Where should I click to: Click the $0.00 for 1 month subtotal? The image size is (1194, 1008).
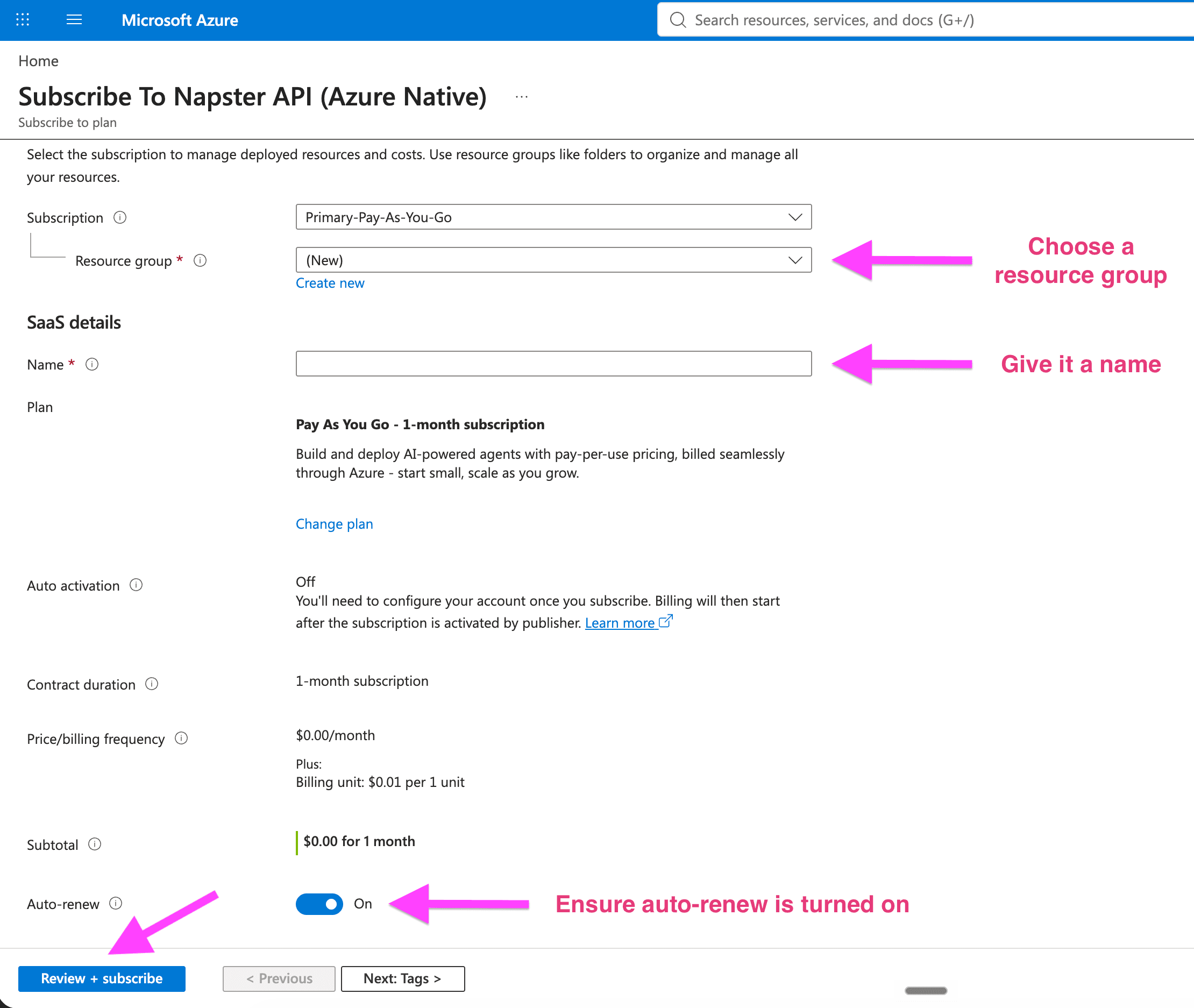pyautogui.click(x=359, y=841)
